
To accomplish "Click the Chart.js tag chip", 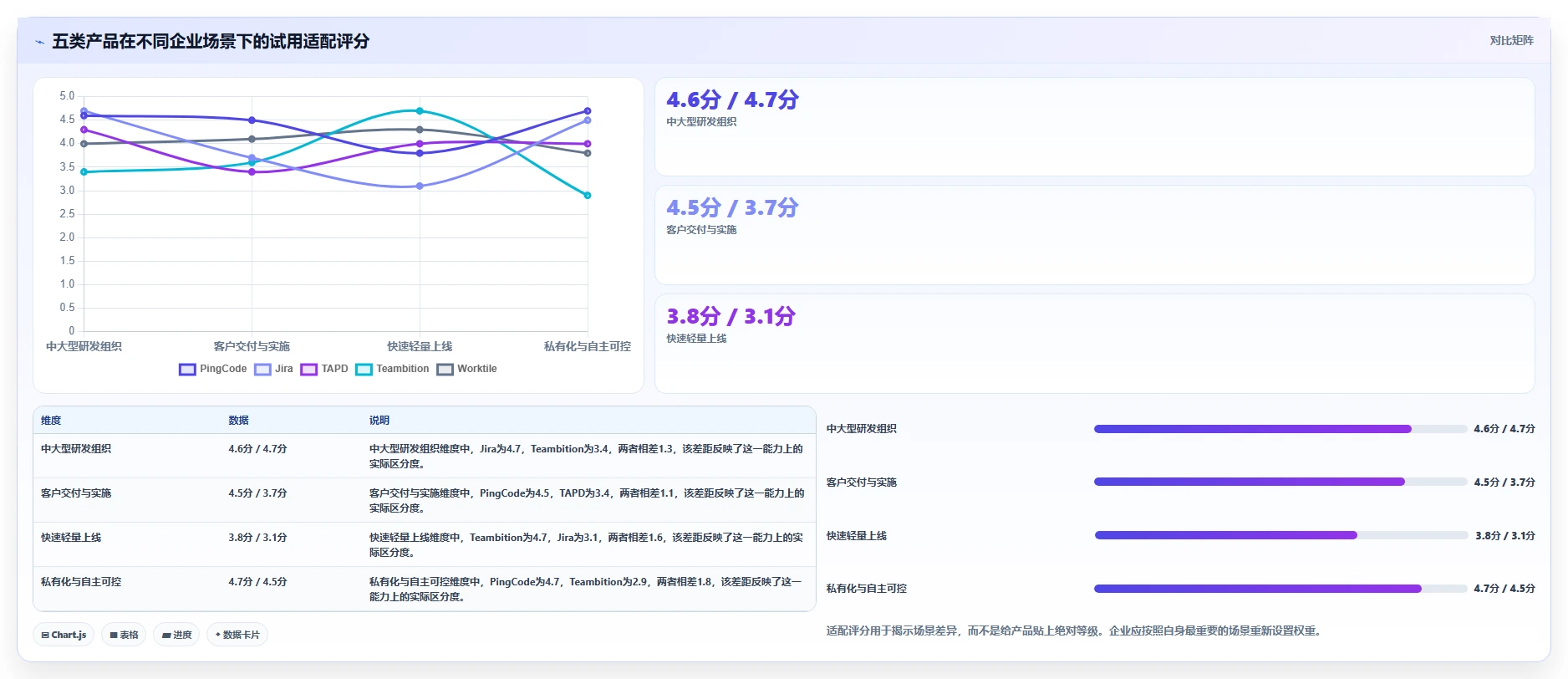I will pos(64,635).
